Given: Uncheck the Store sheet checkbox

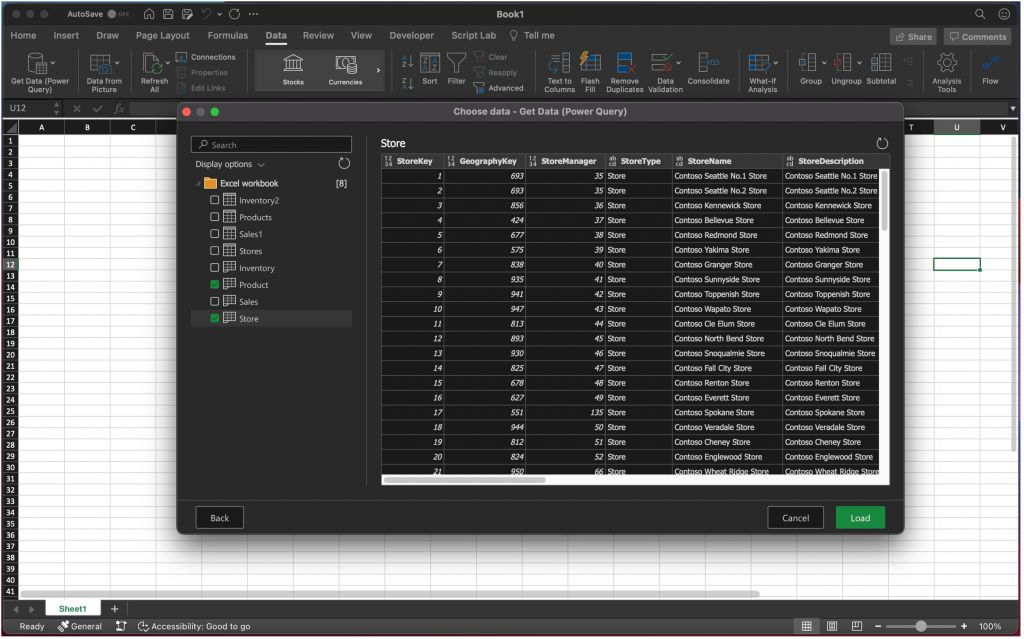Looking at the screenshot, I should click(215, 319).
